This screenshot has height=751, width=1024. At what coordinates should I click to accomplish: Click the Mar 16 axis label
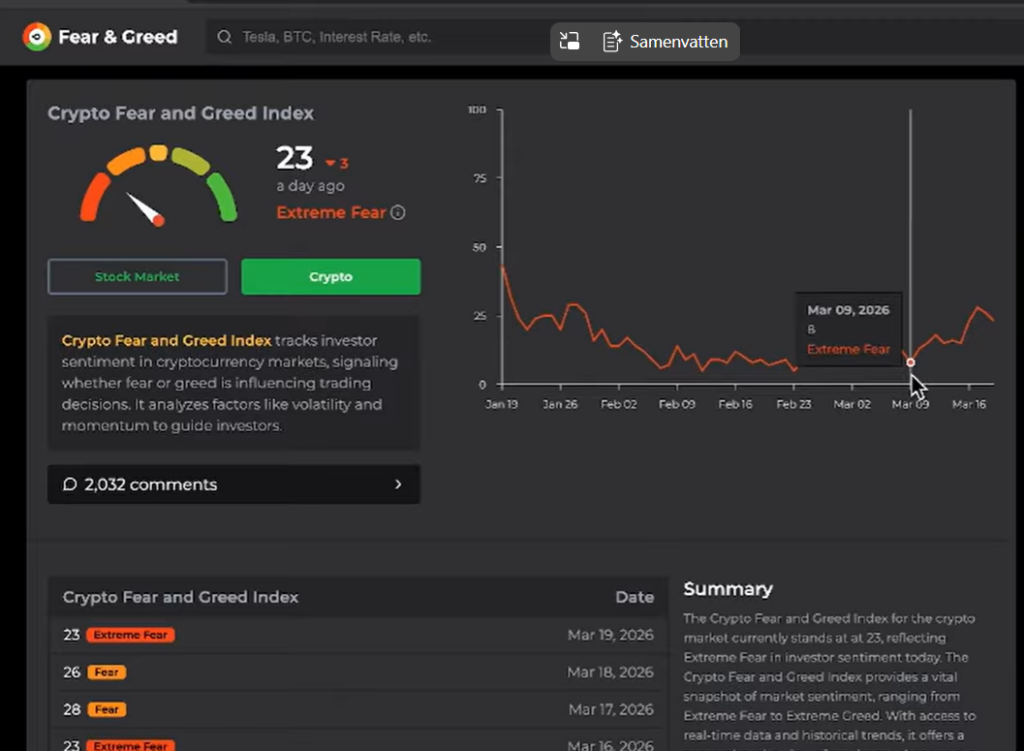point(969,404)
